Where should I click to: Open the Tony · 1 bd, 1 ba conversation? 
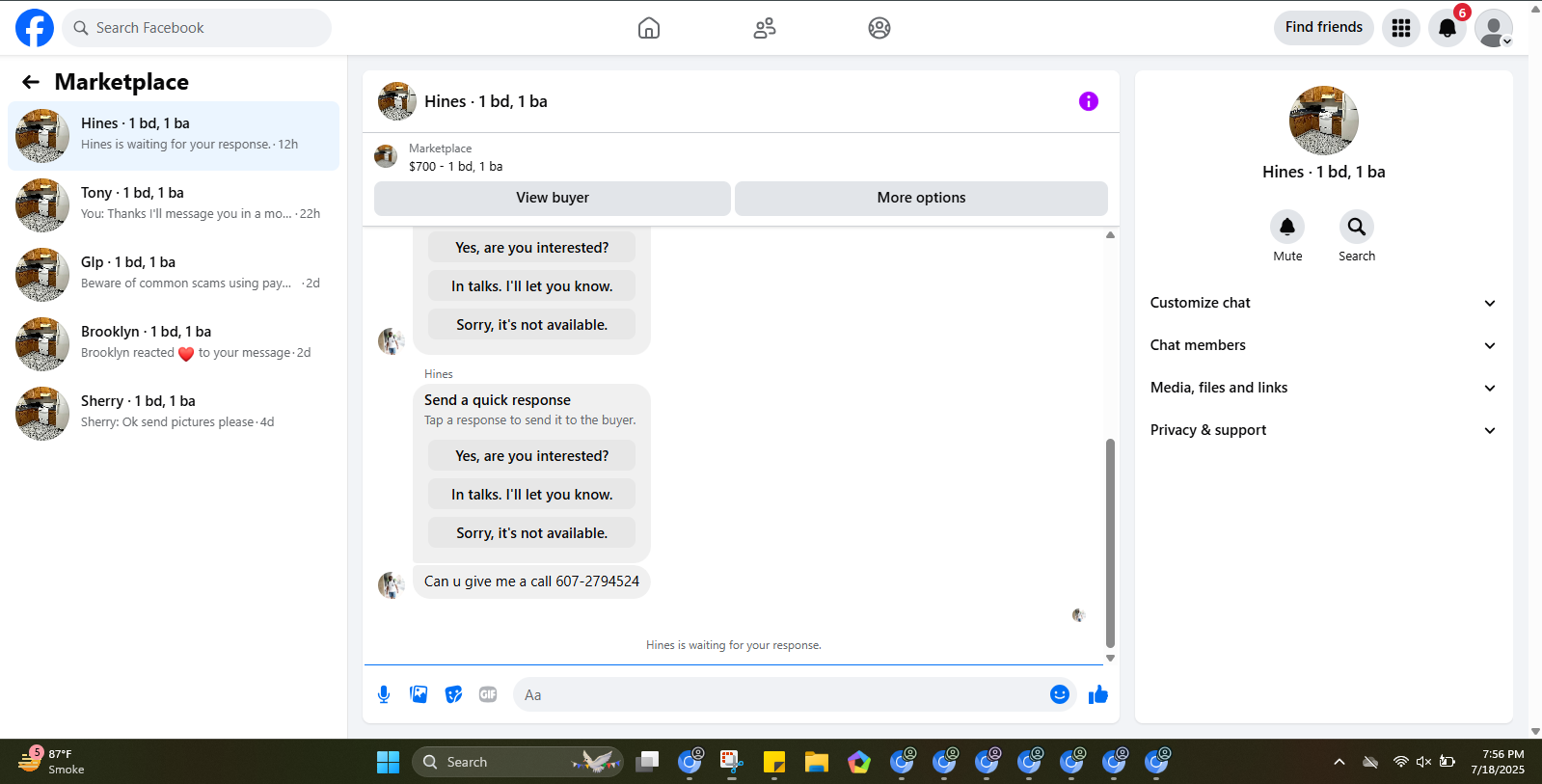point(174,205)
